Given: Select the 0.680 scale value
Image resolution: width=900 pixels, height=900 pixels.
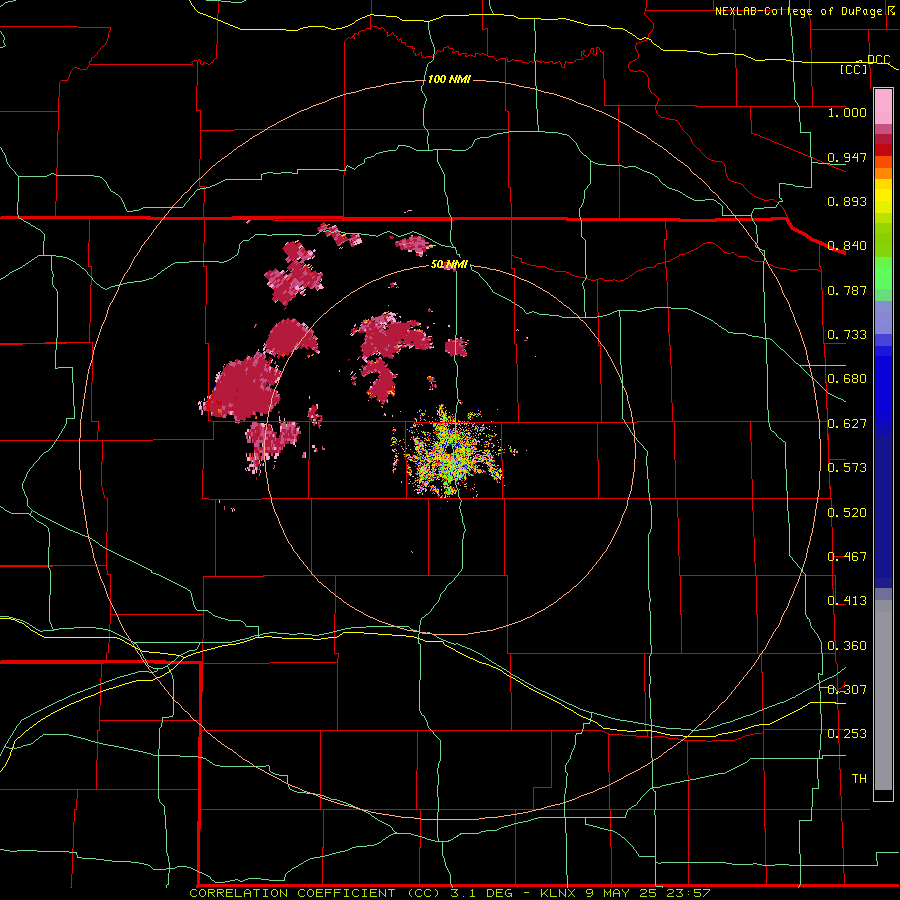Looking at the screenshot, I should [847, 379].
